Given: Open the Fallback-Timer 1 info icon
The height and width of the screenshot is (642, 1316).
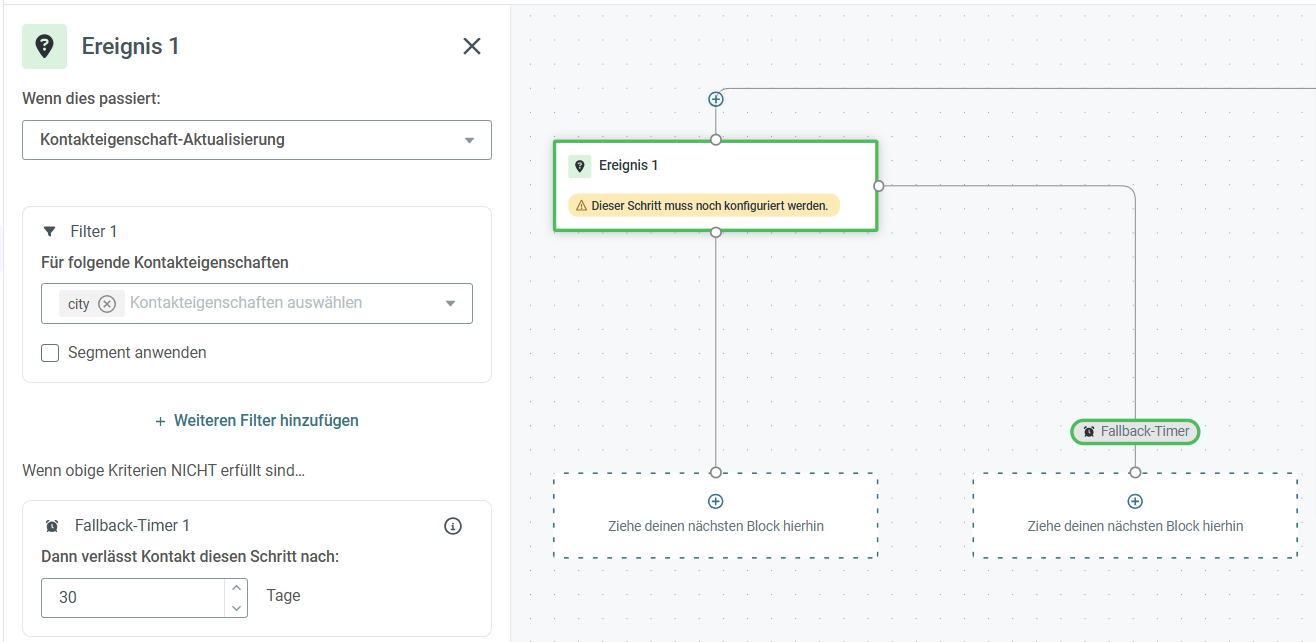Looking at the screenshot, I should tap(453, 526).
